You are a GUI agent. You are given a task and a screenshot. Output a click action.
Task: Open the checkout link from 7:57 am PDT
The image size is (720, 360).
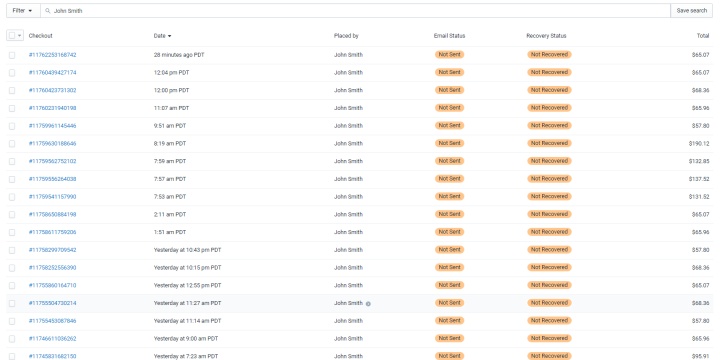[52, 179]
